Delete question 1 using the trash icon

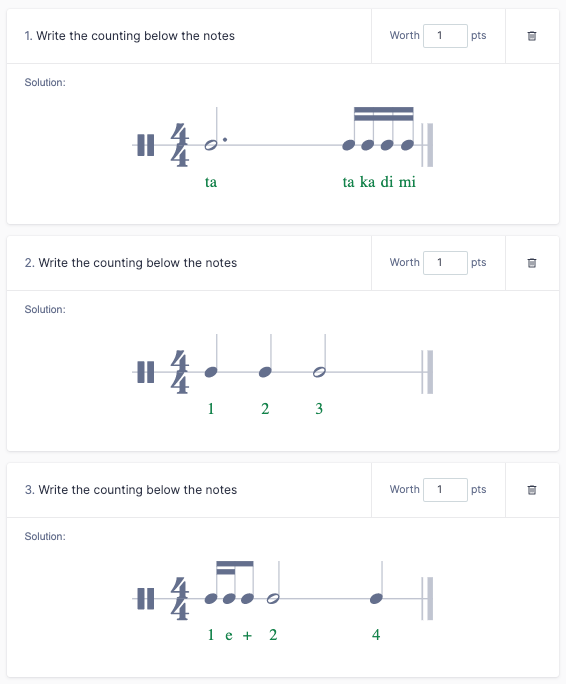pos(532,36)
